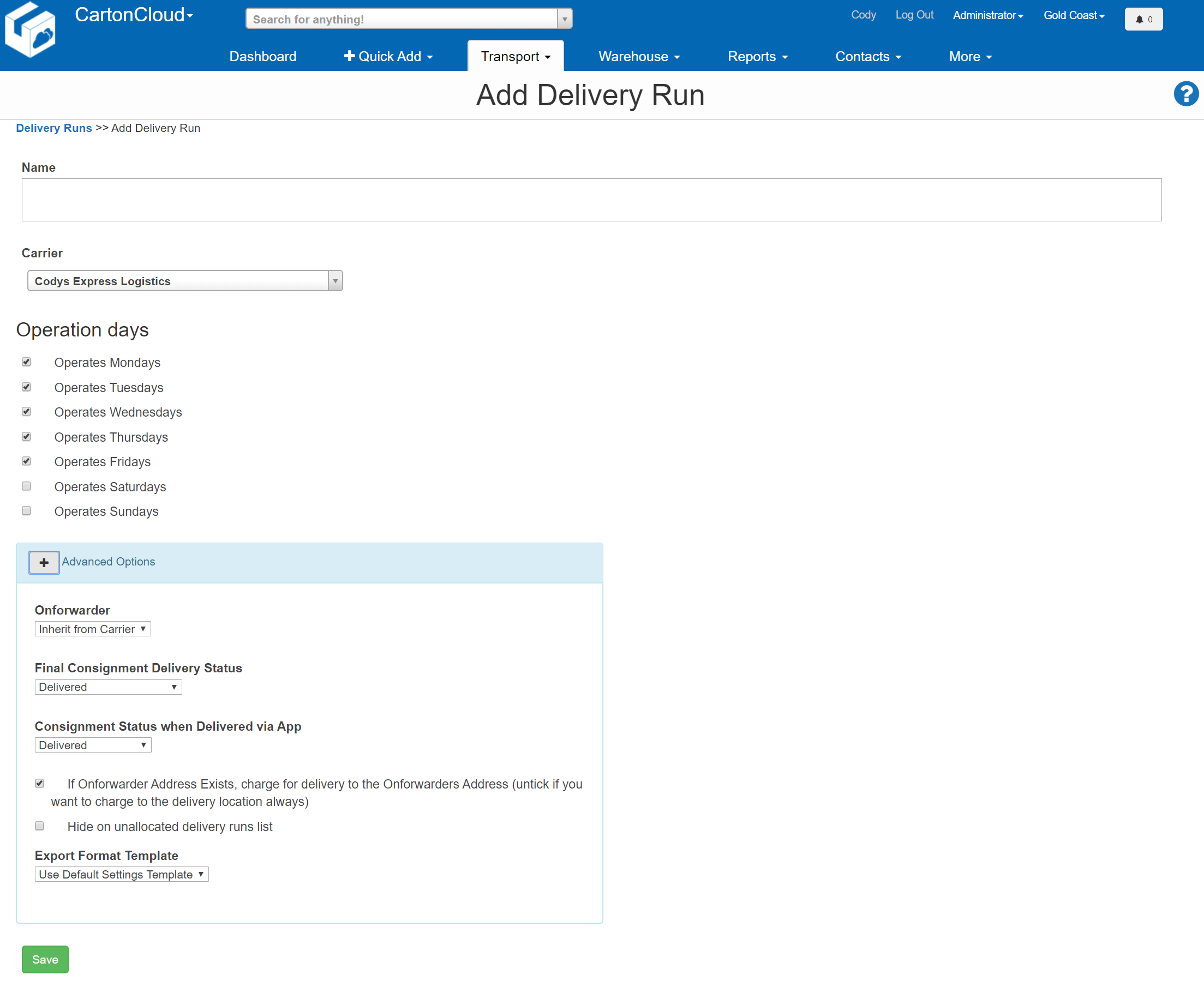Uncheck Operates Mondays
This screenshot has height=987, width=1204.
click(x=27, y=362)
